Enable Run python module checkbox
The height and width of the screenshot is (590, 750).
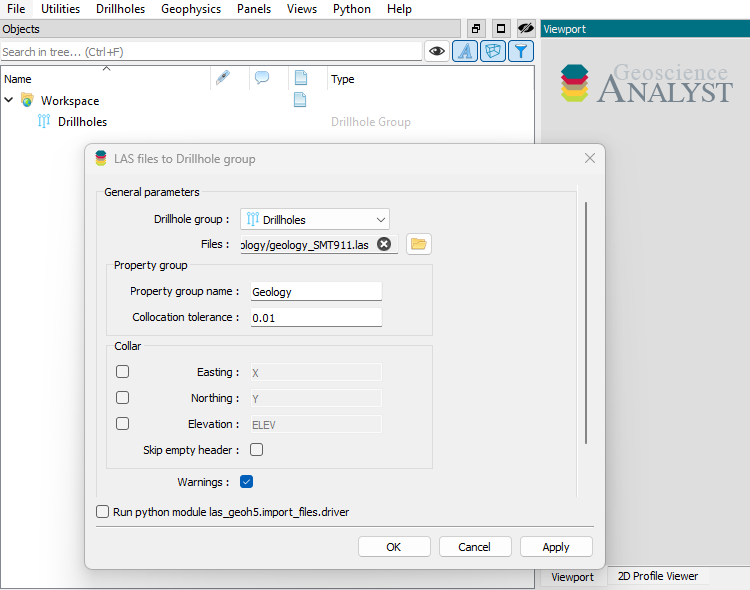(103, 512)
